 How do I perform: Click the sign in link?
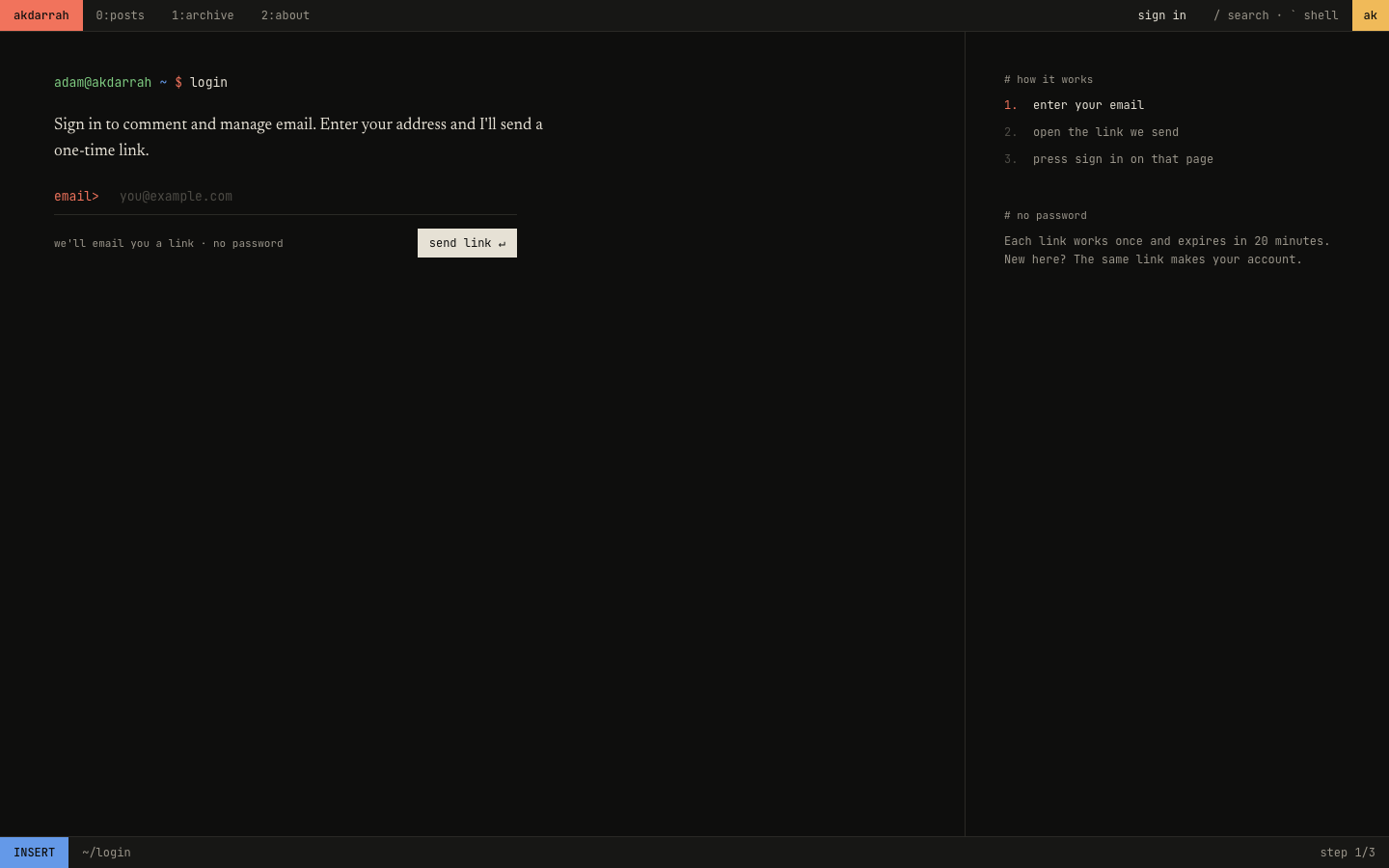1161,15
